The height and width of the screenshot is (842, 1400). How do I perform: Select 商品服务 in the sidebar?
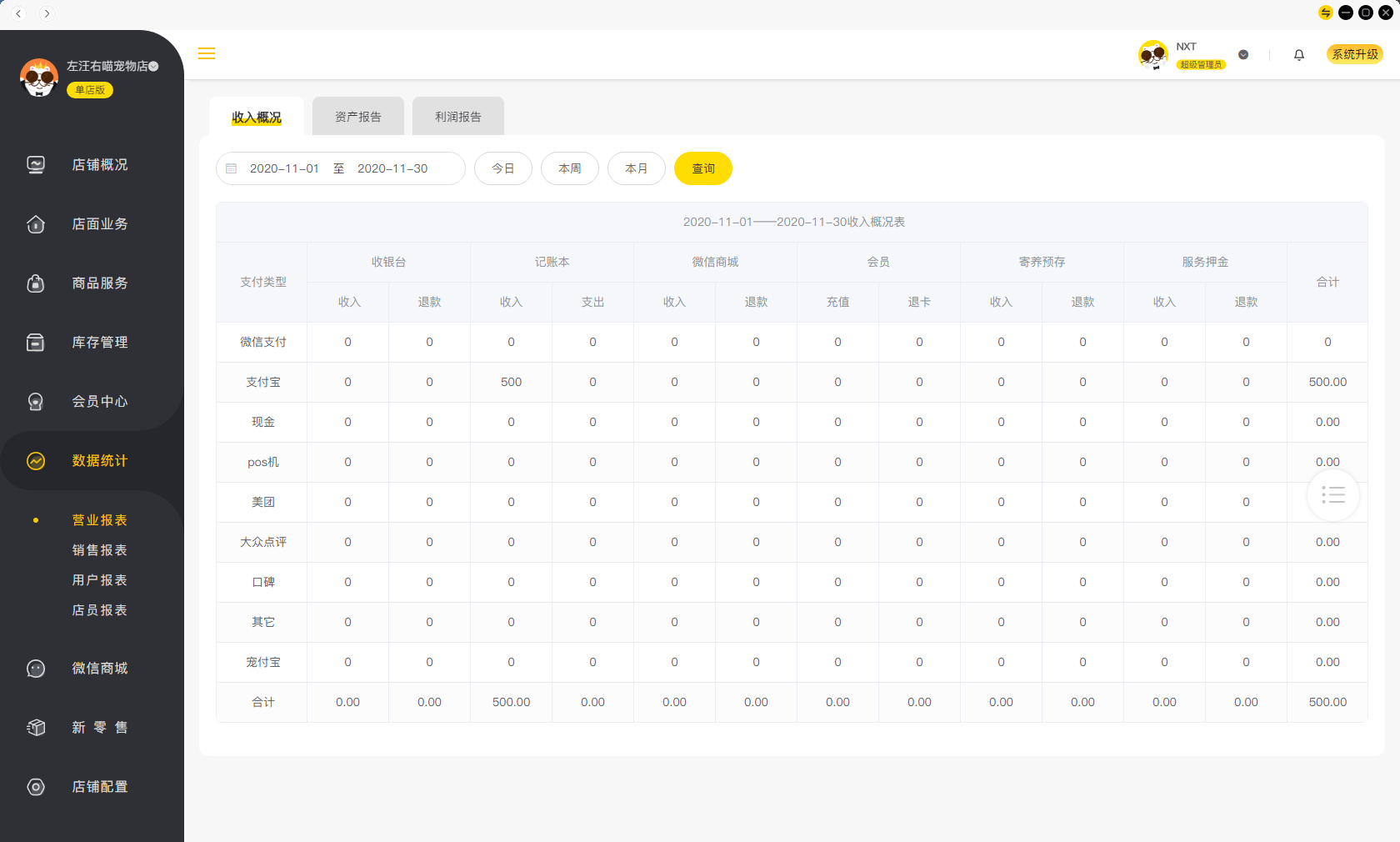click(x=99, y=283)
